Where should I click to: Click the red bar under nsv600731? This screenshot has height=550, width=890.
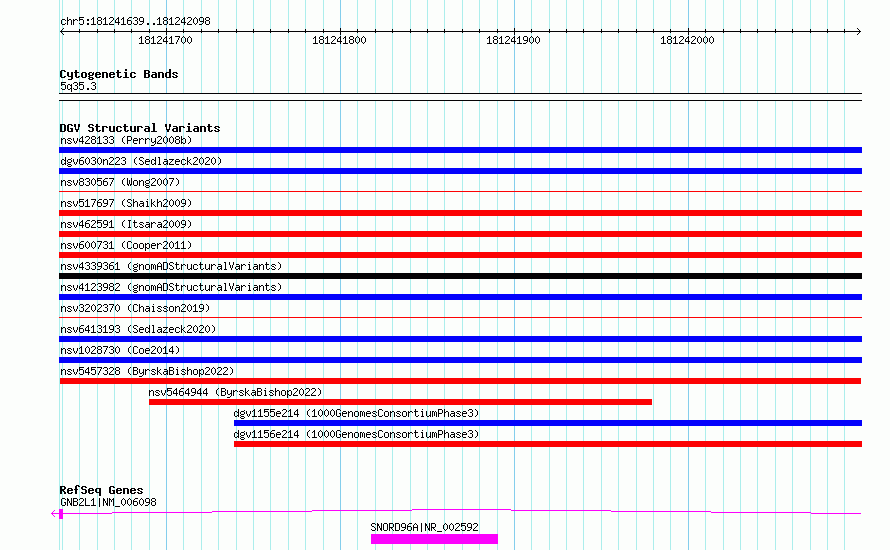click(x=460, y=255)
